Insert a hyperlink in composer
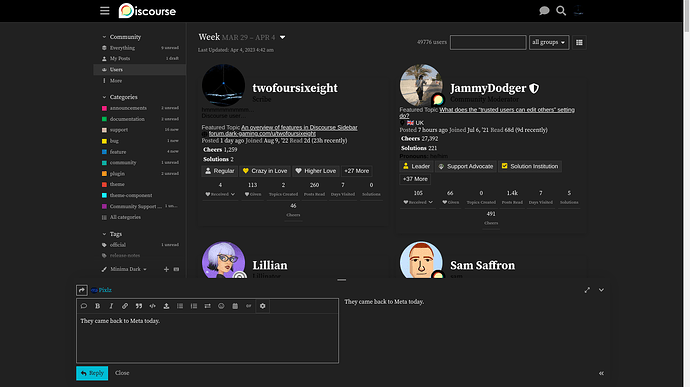This screenshot has height=387, width=690. 125,306
